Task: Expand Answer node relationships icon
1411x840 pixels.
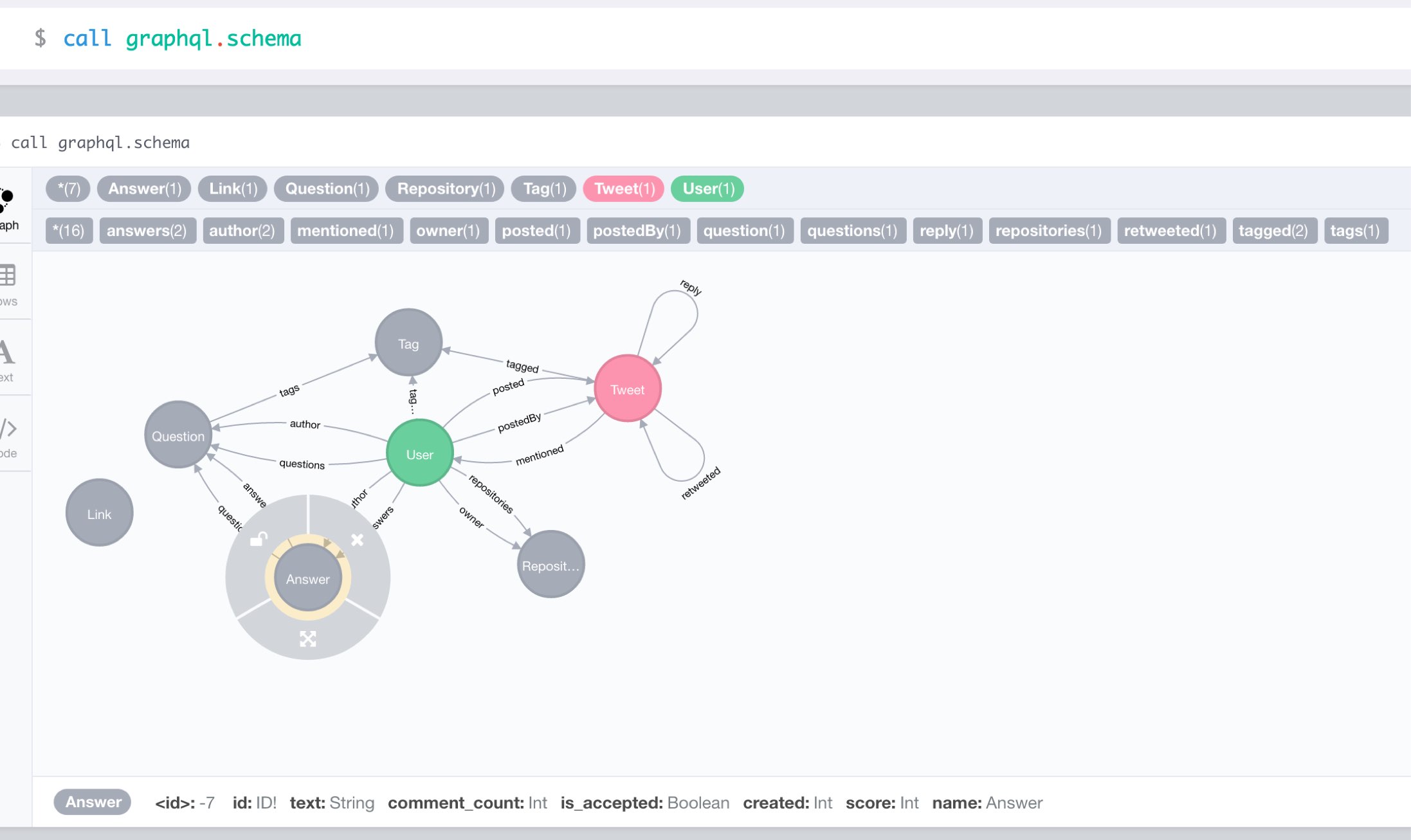Action: pyautogui.click(x=307, y=638)
